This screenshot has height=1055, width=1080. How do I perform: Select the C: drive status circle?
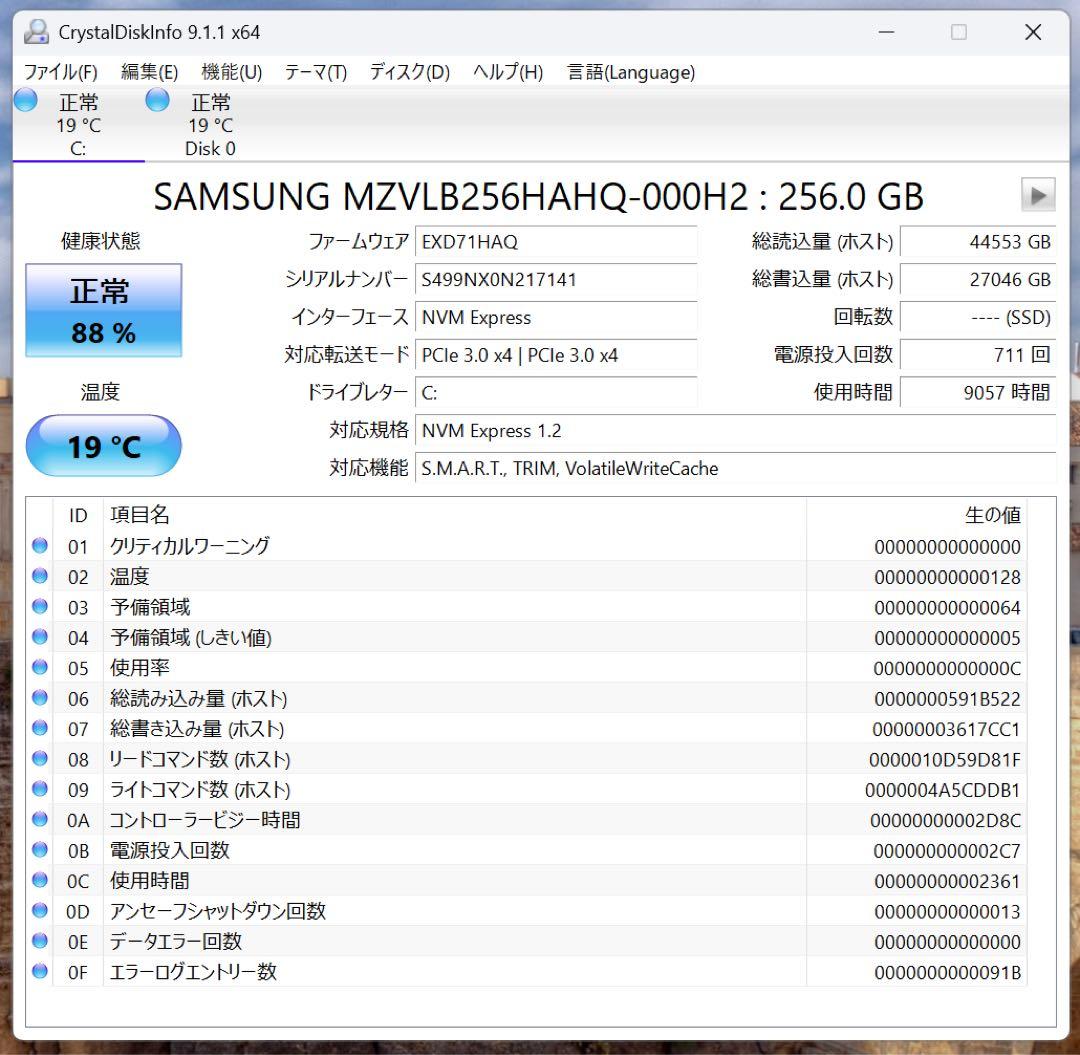[x=24, y=99]
